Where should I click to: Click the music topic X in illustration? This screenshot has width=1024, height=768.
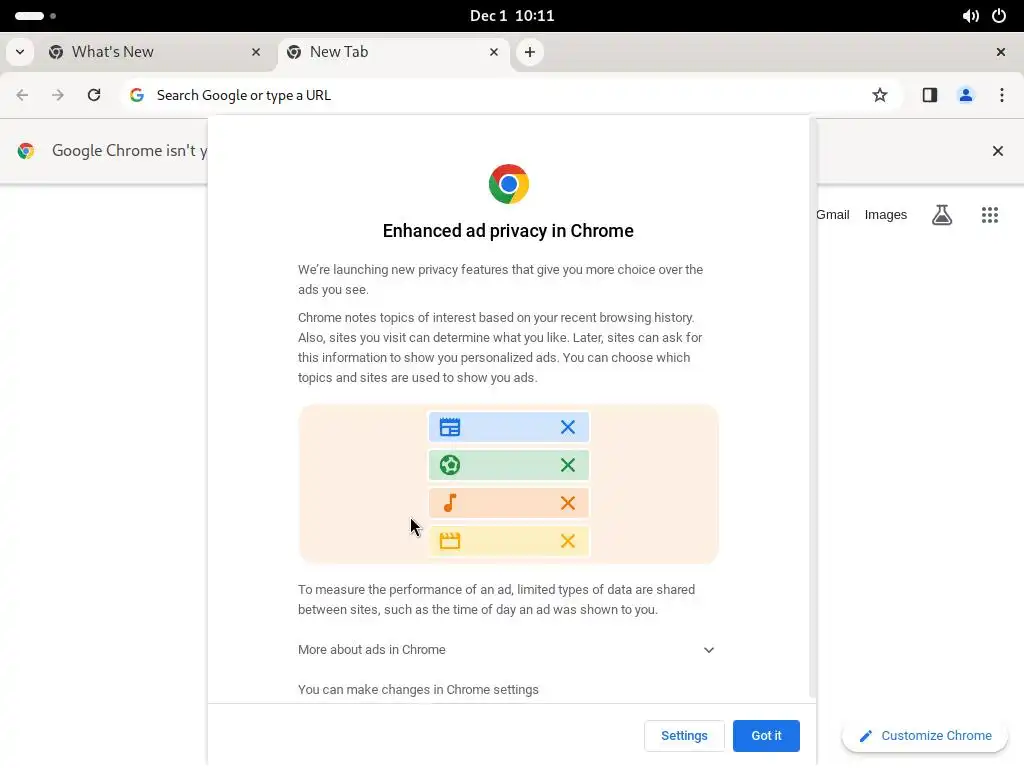coord(568,503)
